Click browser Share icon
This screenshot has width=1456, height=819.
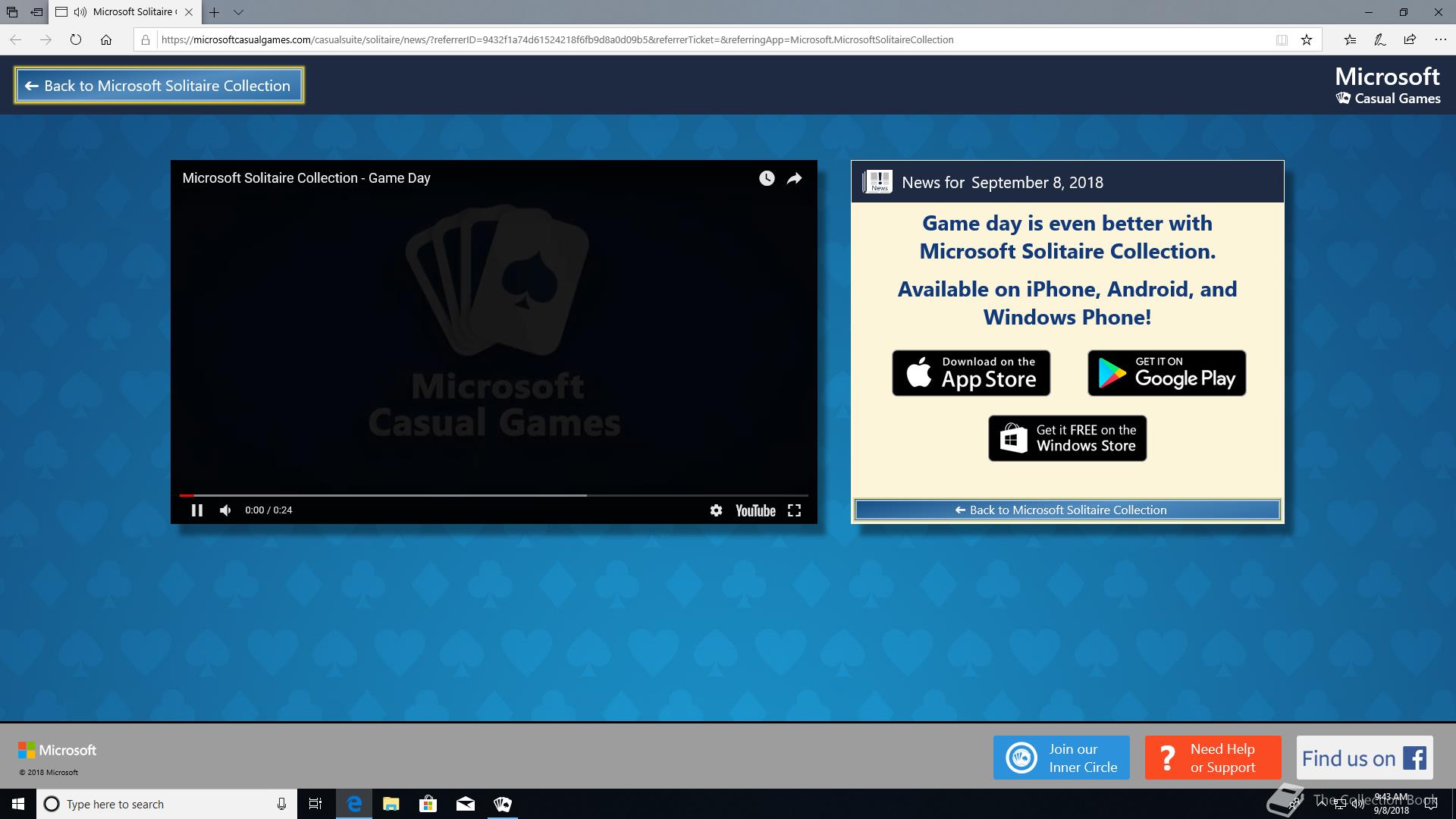pyautogui.click(x=1410, y=39)
